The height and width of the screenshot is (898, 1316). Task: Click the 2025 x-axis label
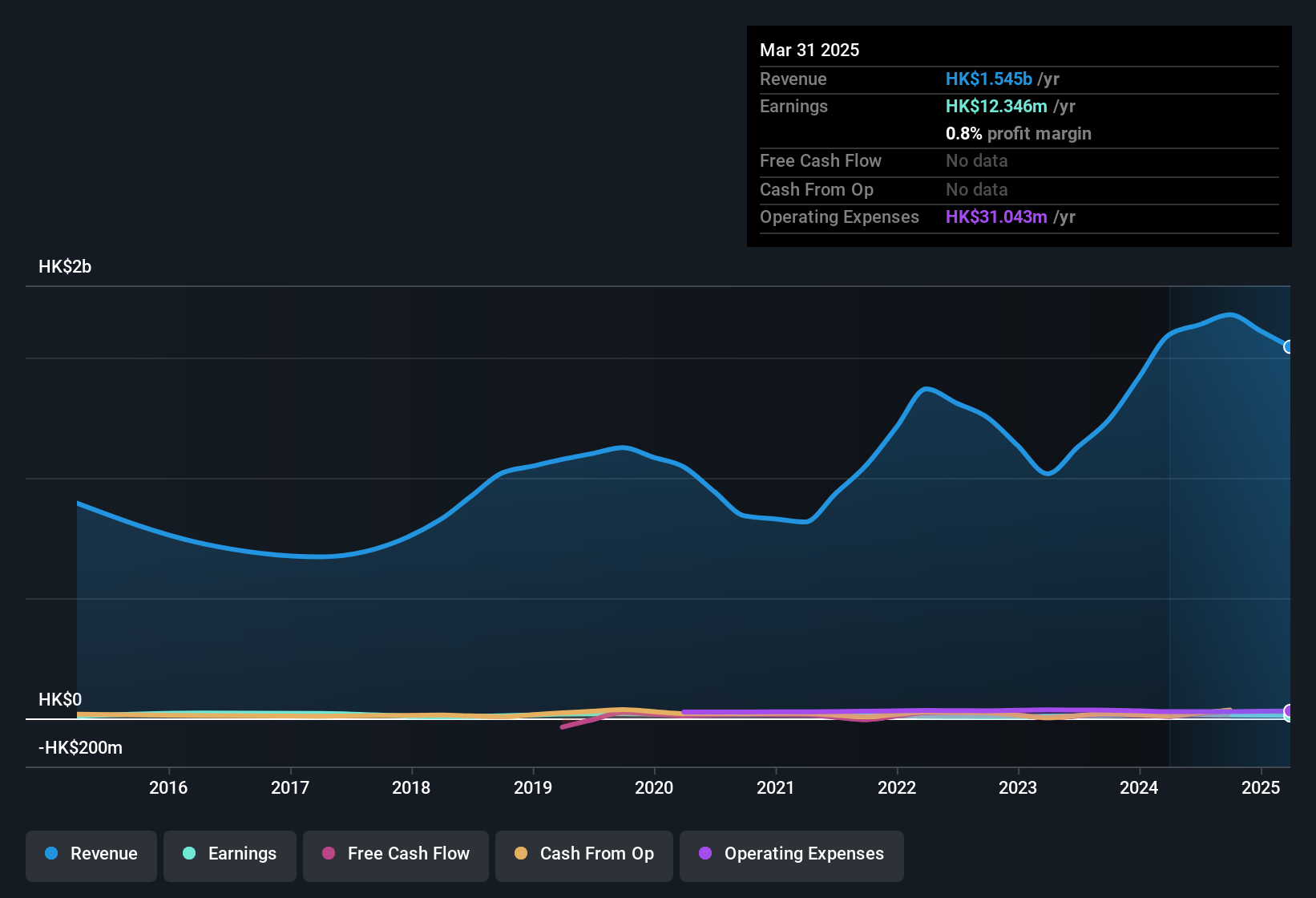(x=1261, y=787)
